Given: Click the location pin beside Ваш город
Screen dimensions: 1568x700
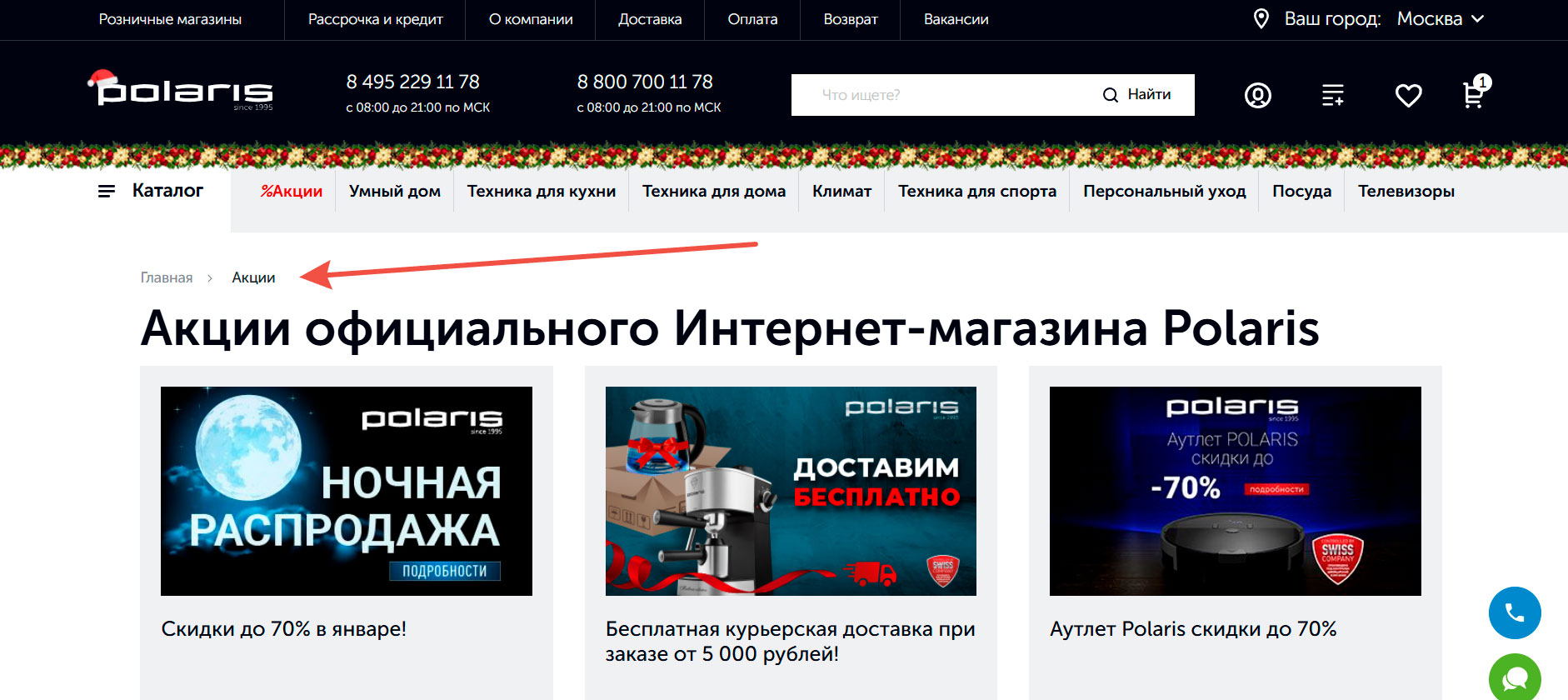Looking at the screenshot, I should (x=1261, y=18).
